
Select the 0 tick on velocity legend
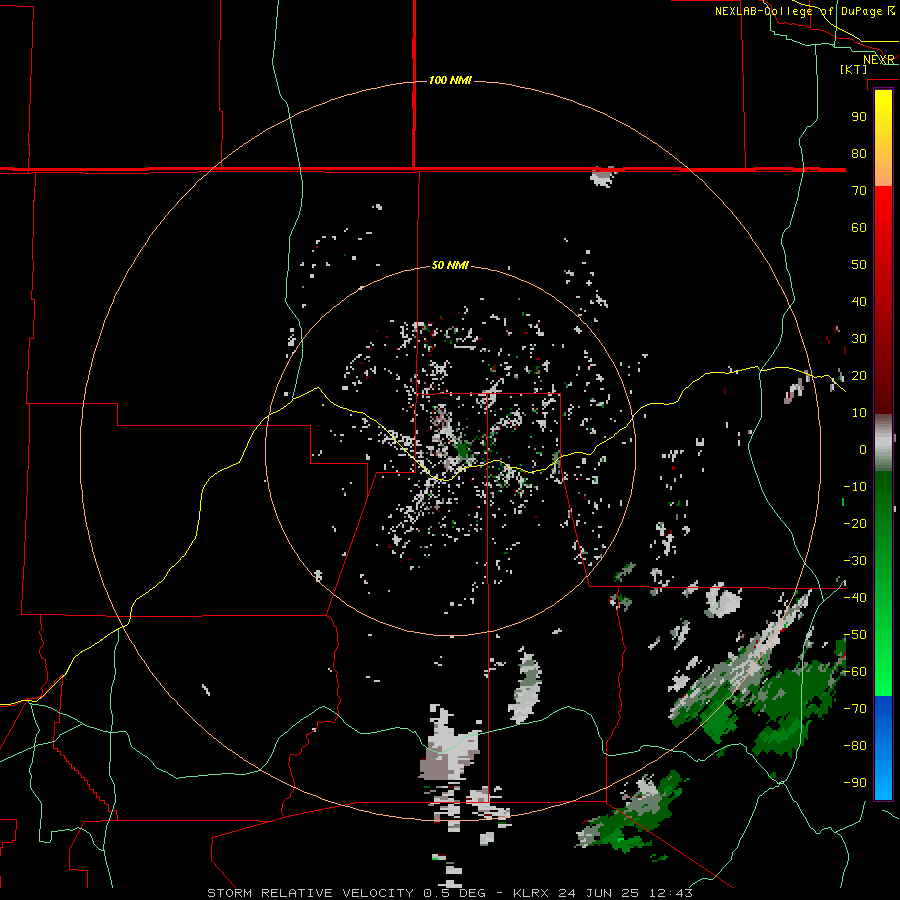coord(863,450)
